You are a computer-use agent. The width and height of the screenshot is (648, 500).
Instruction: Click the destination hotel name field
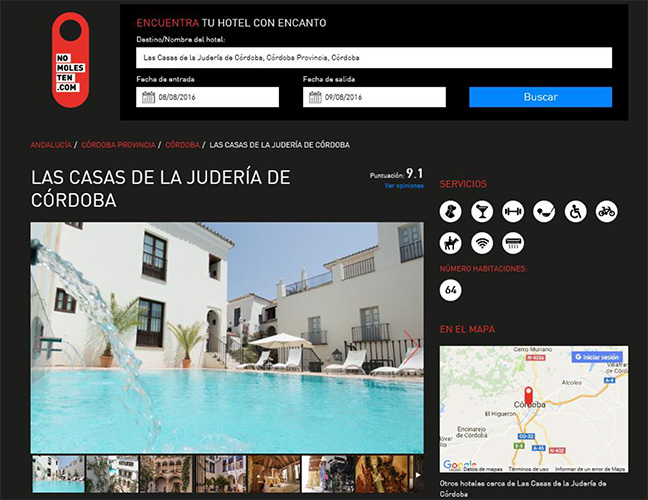374,58
